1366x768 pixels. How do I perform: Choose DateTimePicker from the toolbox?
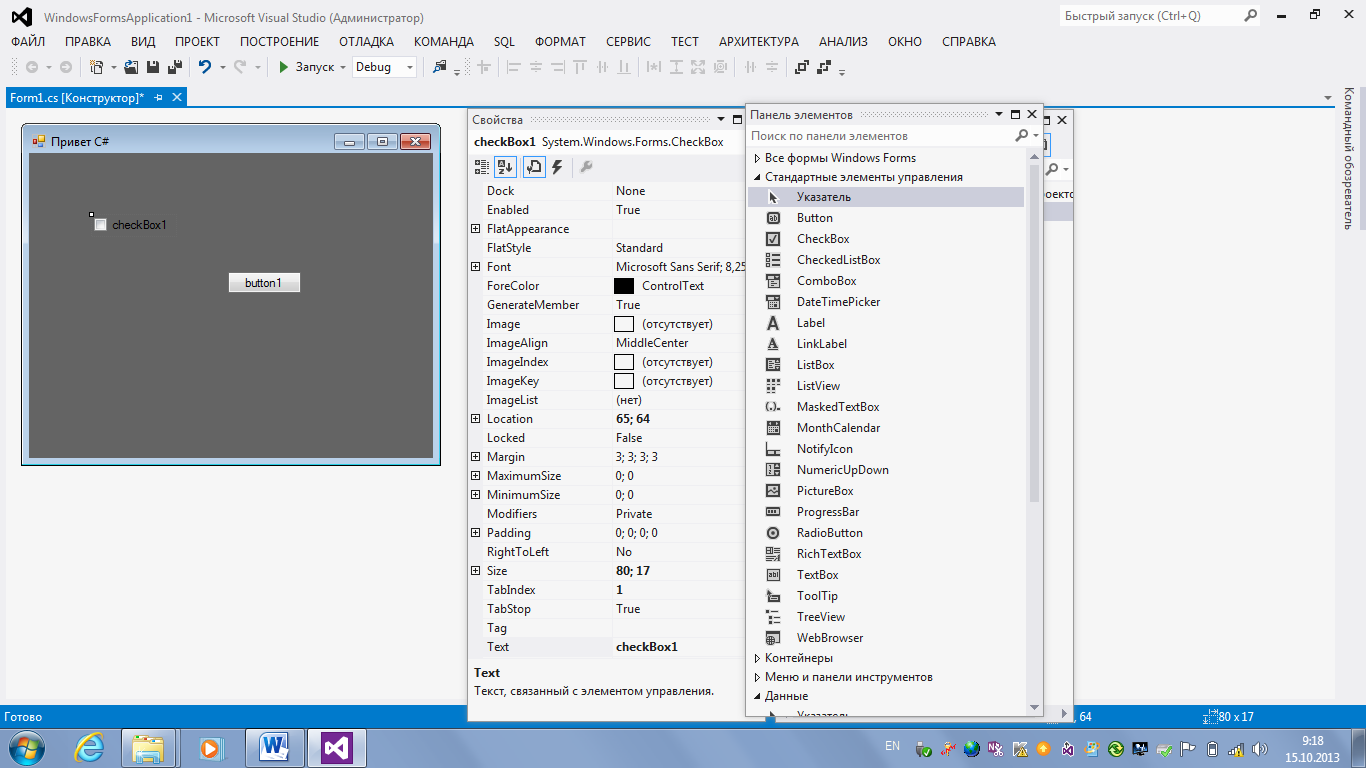pos(886,302)
